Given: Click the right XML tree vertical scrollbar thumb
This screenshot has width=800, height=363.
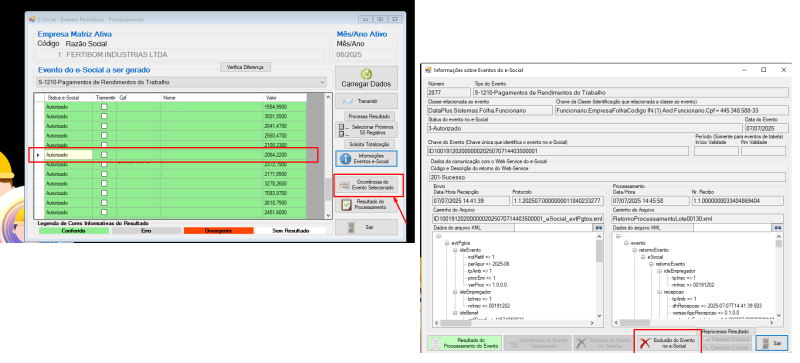Looking at the screenshot, I should [779, 244].
